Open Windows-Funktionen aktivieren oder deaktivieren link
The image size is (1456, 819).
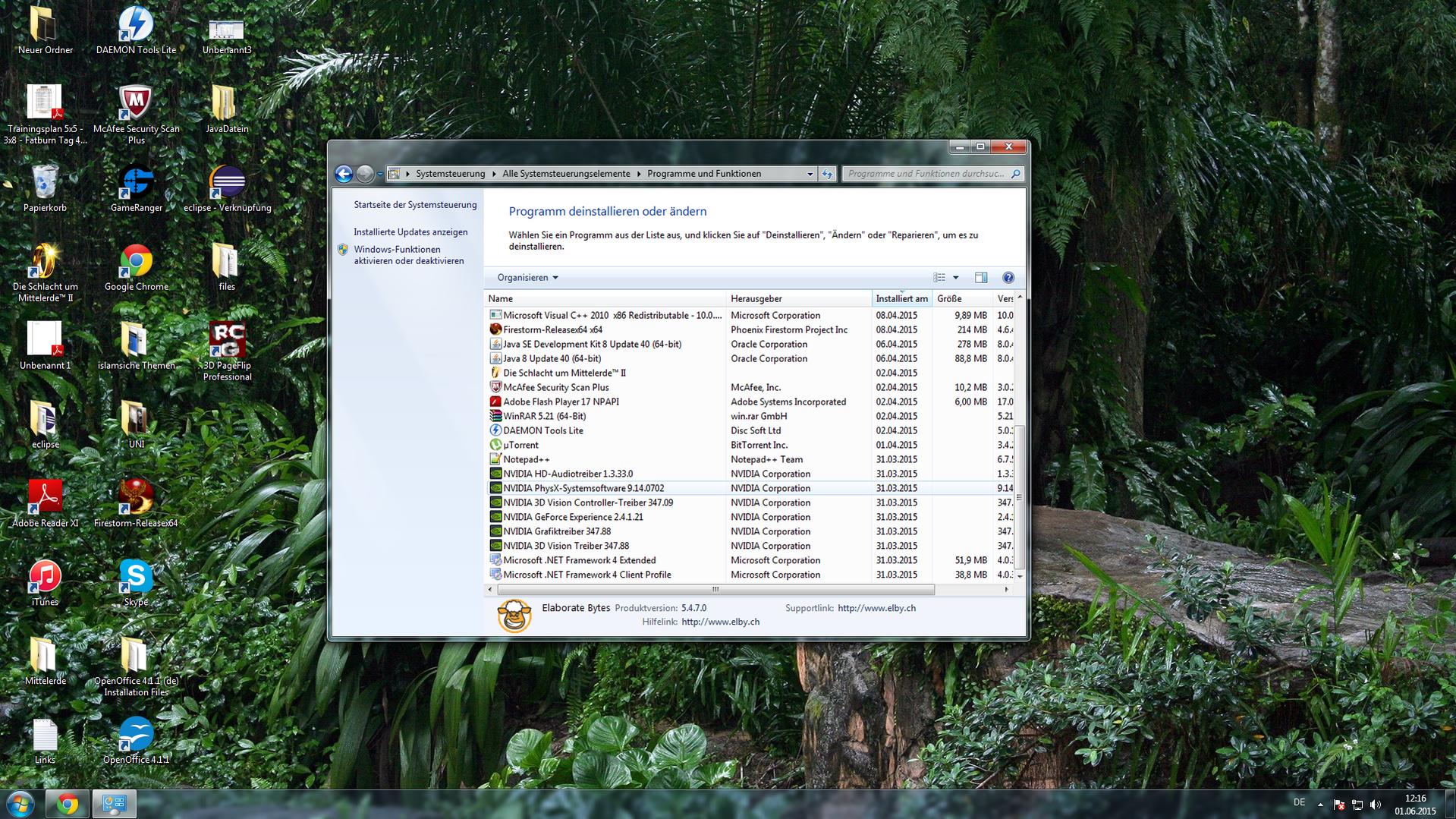pyautogui.click(x=408, y=255)
